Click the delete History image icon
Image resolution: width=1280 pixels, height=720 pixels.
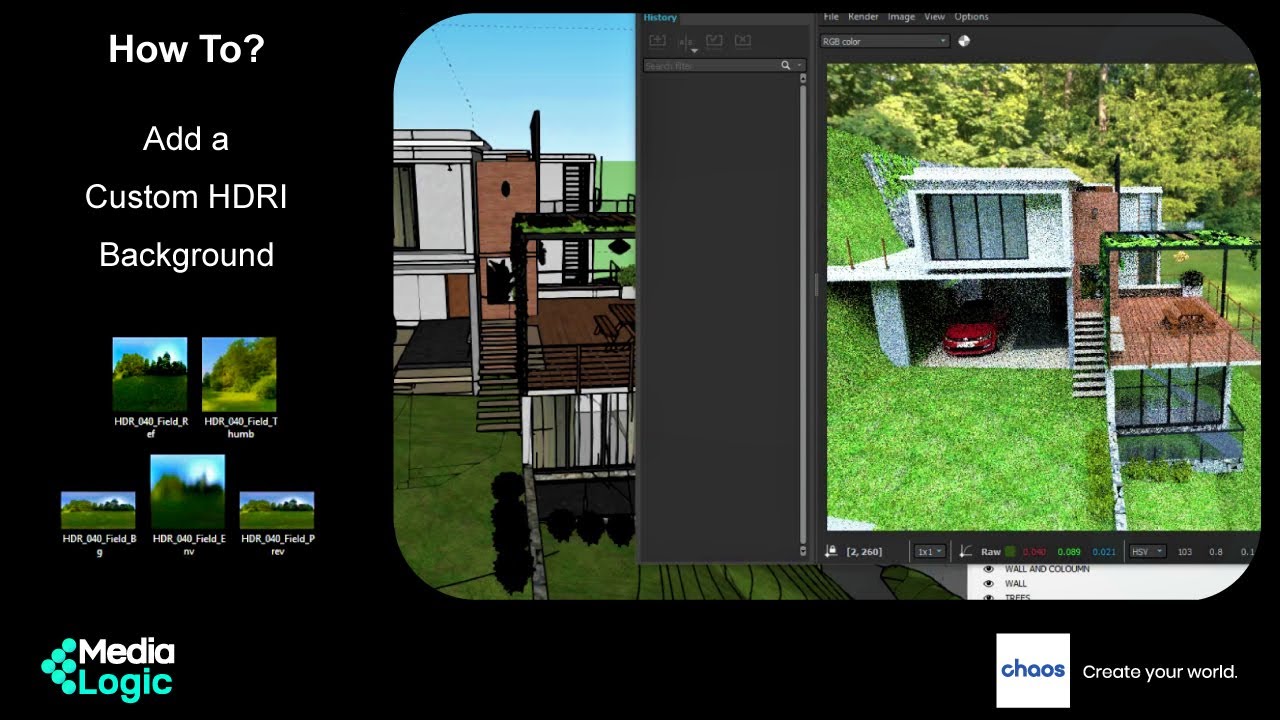(742, 41)
